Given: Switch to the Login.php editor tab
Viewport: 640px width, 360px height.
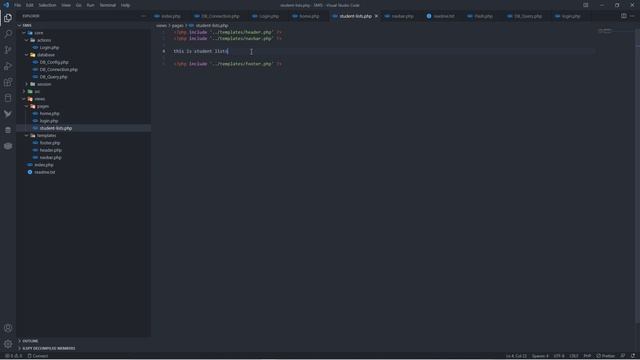Looking at the screenshot, I should pos(269,16).
